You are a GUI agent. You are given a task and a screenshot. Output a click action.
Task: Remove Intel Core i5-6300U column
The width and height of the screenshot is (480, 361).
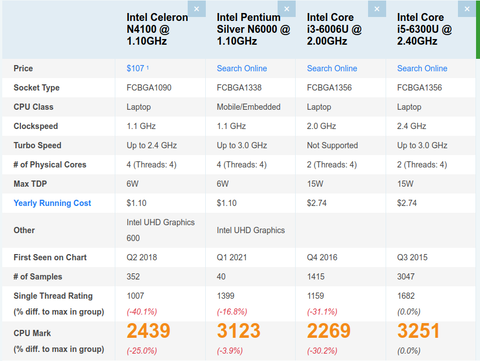(x=467, y=9)
